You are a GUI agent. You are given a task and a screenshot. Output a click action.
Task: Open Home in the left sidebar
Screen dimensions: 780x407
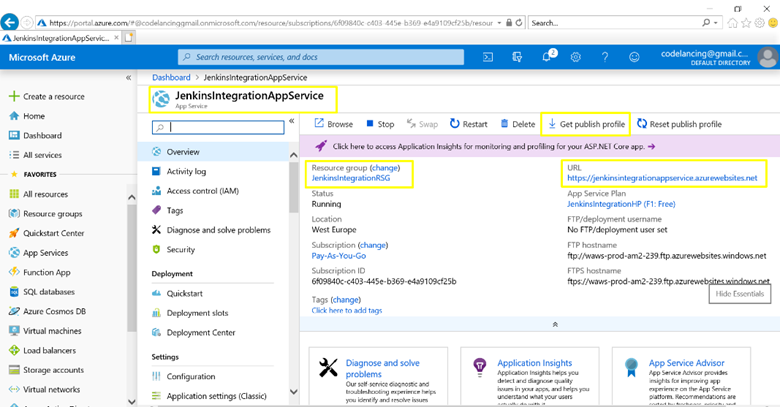27,116
